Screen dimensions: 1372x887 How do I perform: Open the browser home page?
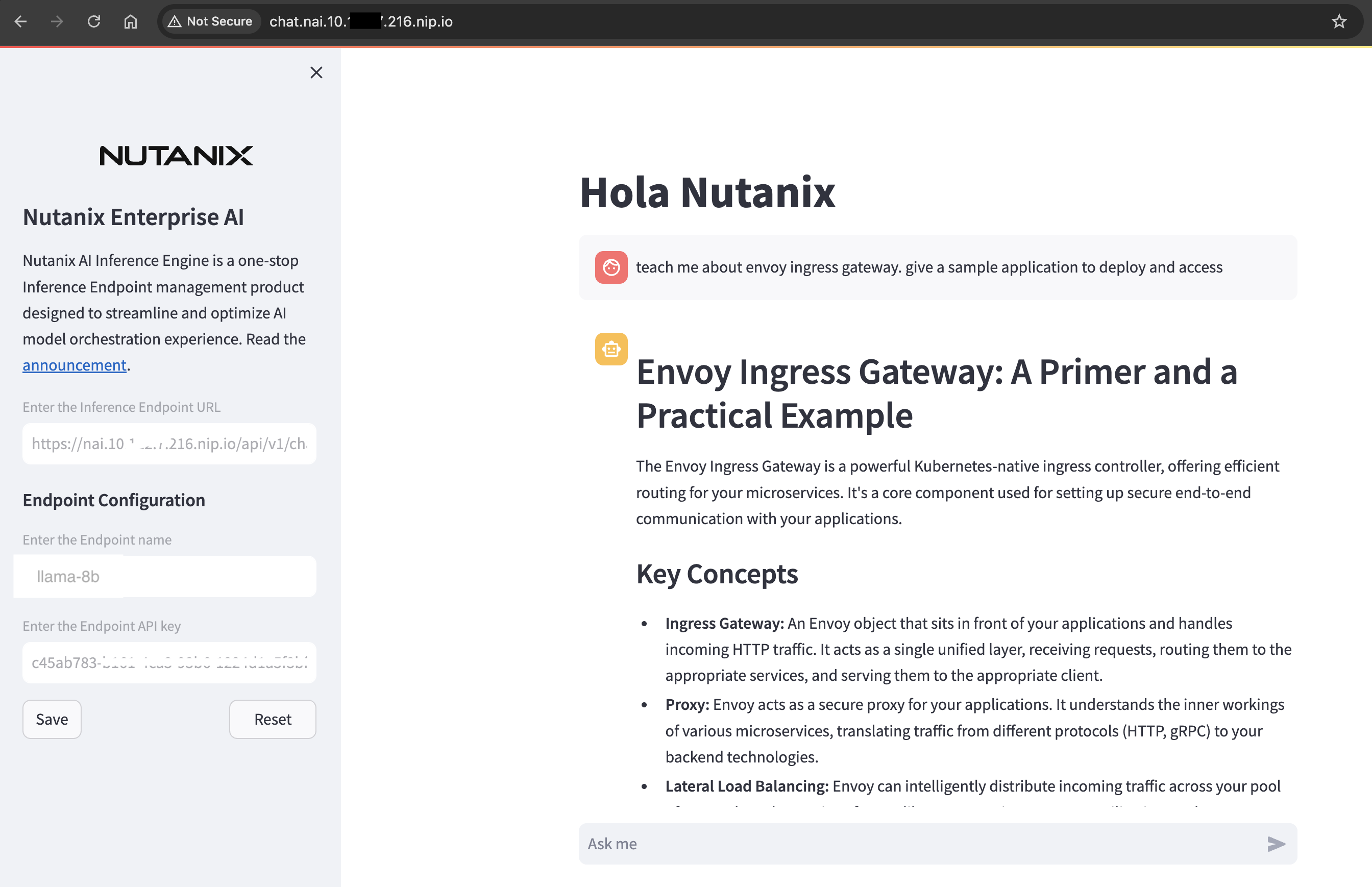(131, 21)
